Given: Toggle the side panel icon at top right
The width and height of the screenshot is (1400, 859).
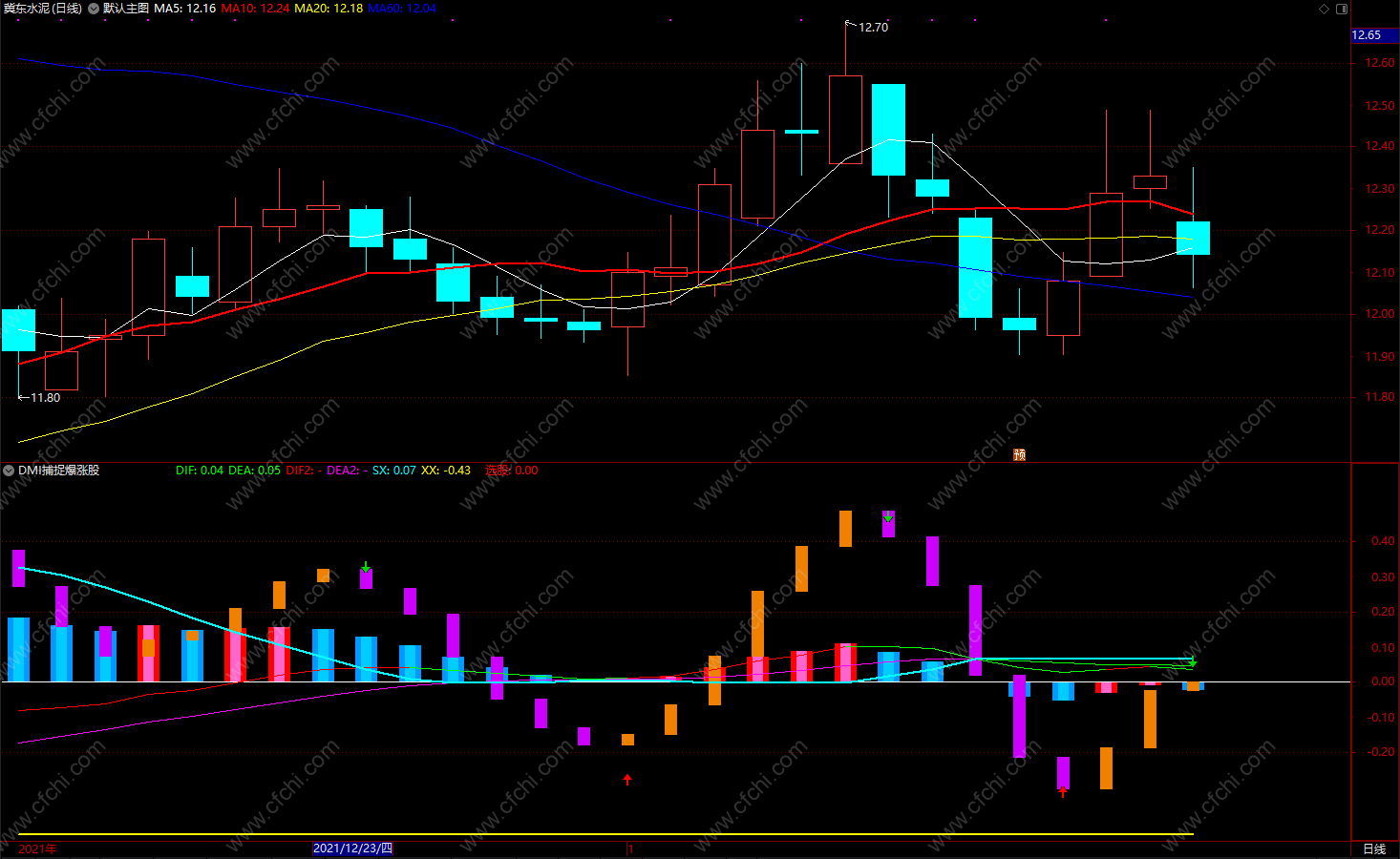Looking at the screenshot, I should [x=1342, y=9].
